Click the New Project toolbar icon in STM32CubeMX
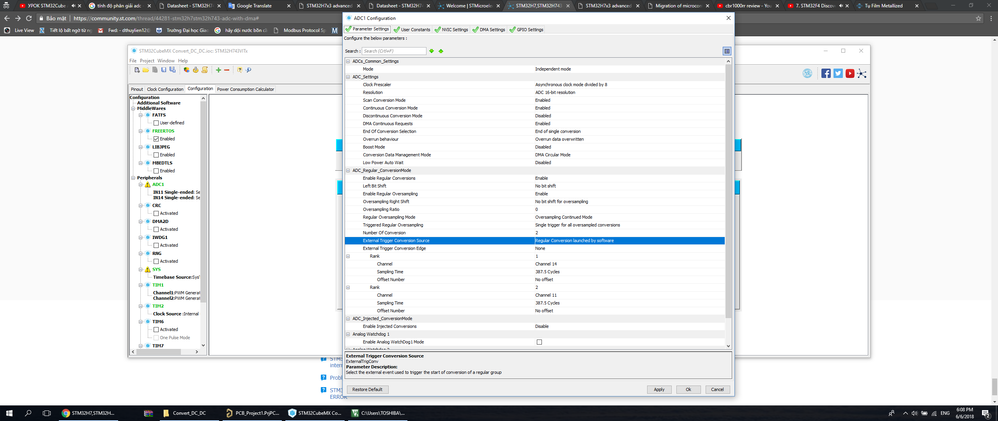 pyautogui.click(x=137, y=70)
